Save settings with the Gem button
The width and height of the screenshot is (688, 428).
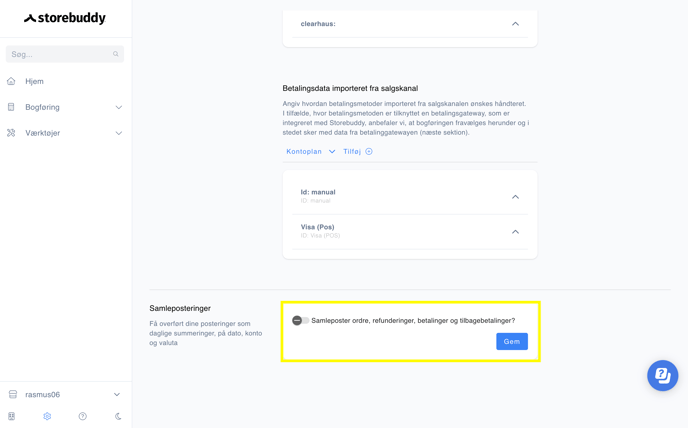(512, 342)
